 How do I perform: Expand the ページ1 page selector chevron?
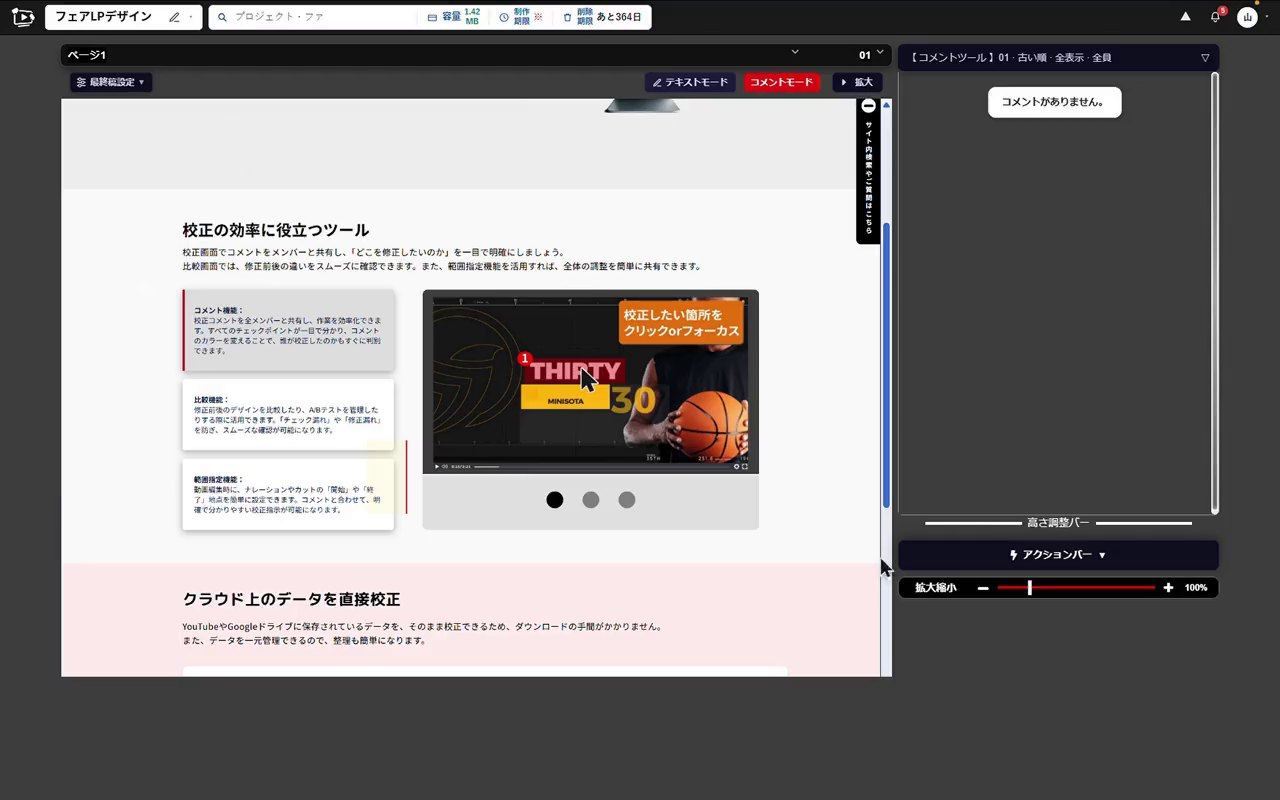click(x=795, y=52)
